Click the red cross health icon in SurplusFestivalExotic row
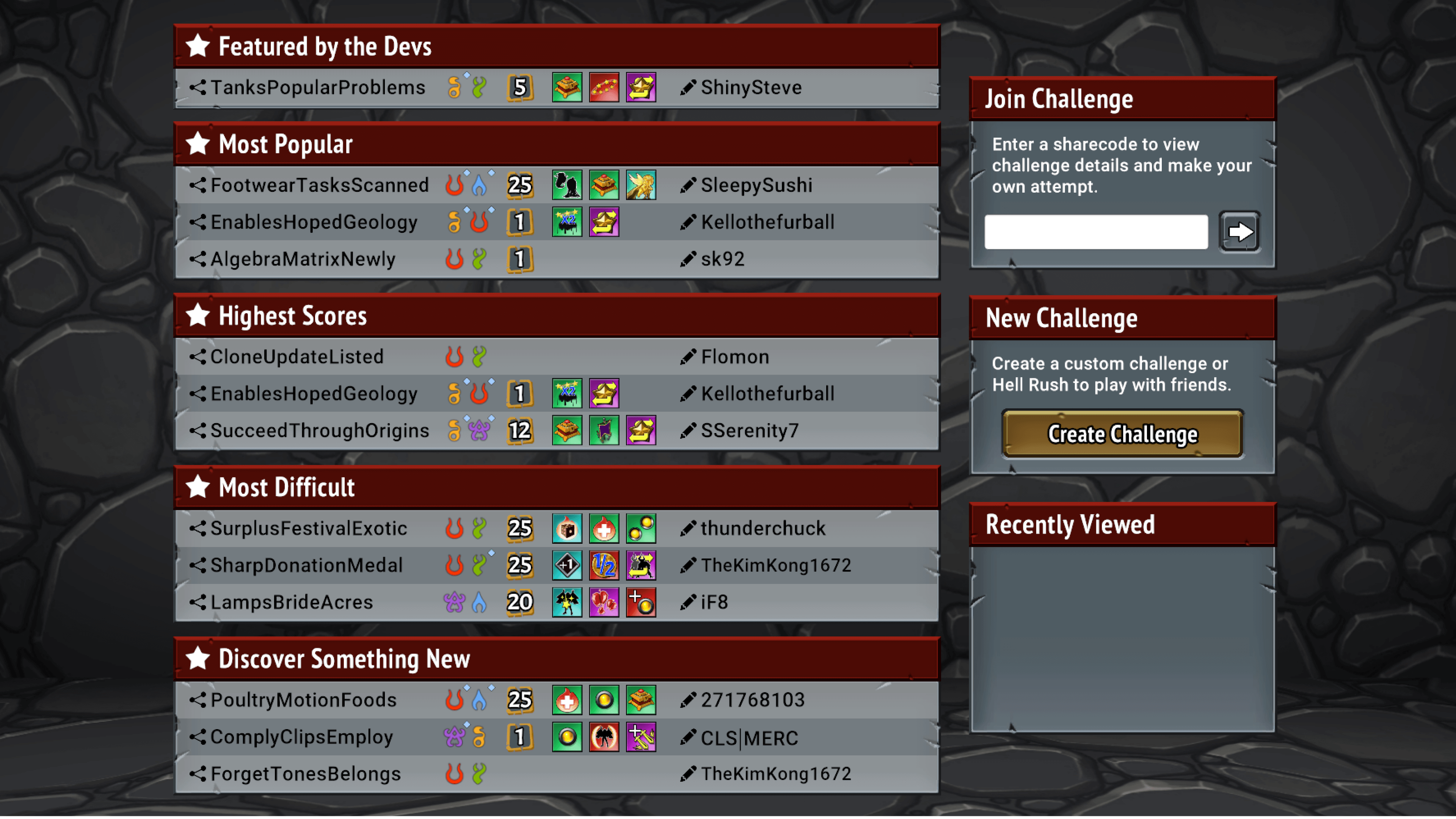1456x819 pixels. point(604,529)
